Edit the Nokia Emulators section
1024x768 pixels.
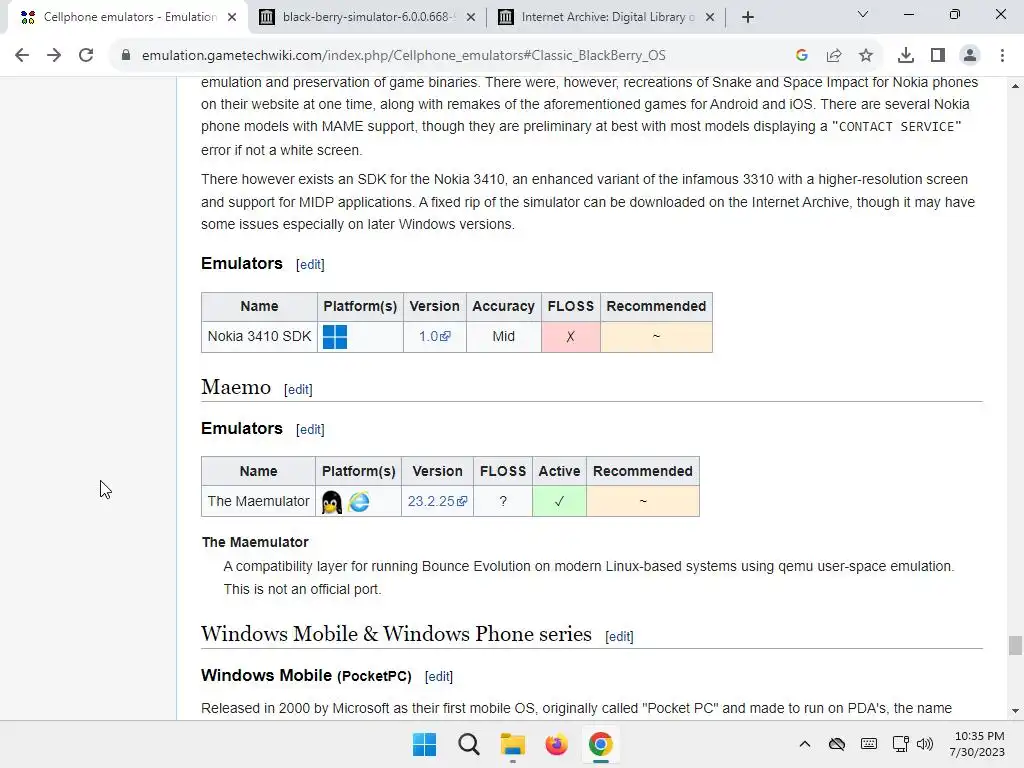tap(310, 264)
